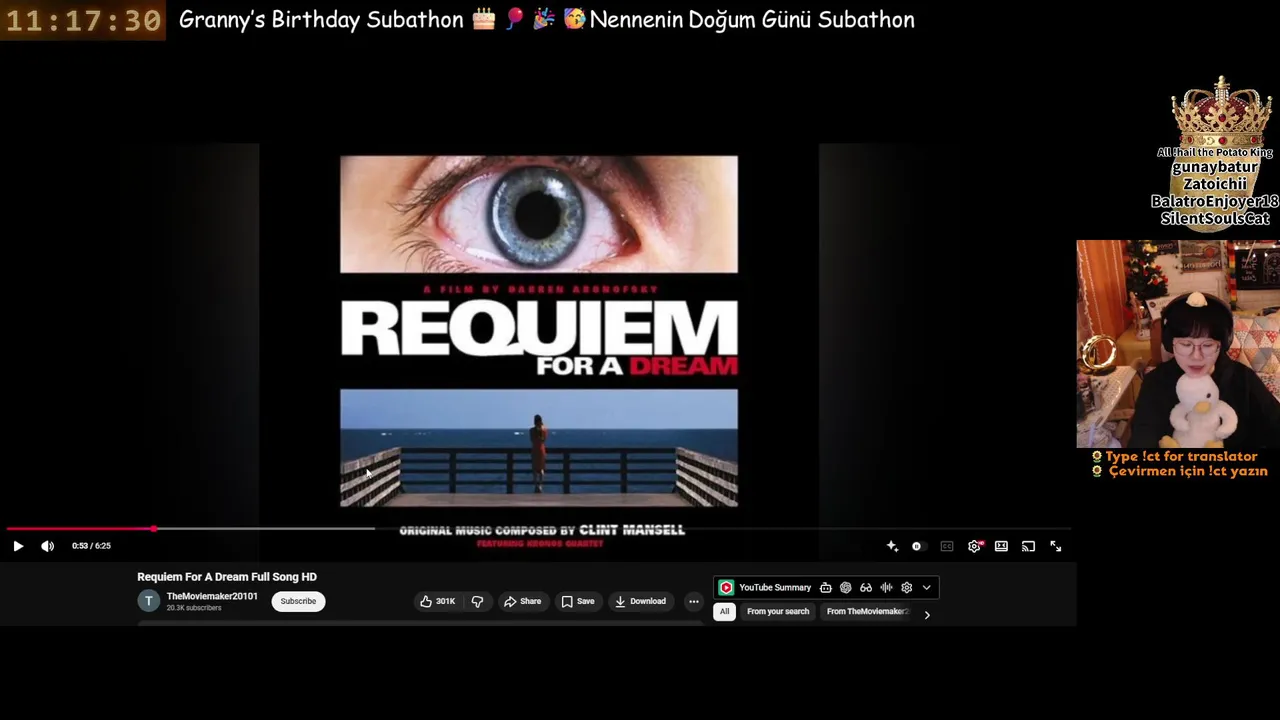1280x720 pixels.
Task: Open video settings gear in player
Action: pos(975,546)
